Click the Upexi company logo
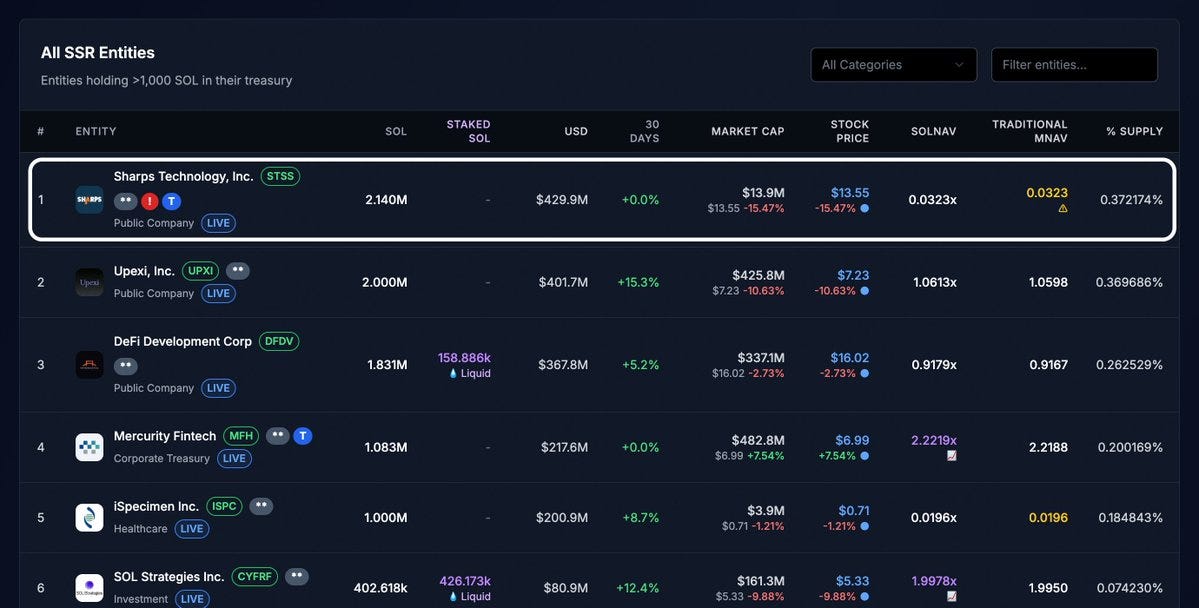The image size is (1199, 608). (89, 282)
